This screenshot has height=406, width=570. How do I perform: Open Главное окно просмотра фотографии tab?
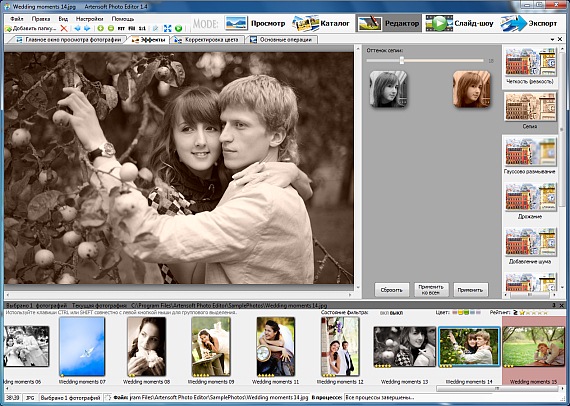click(68, 40)
